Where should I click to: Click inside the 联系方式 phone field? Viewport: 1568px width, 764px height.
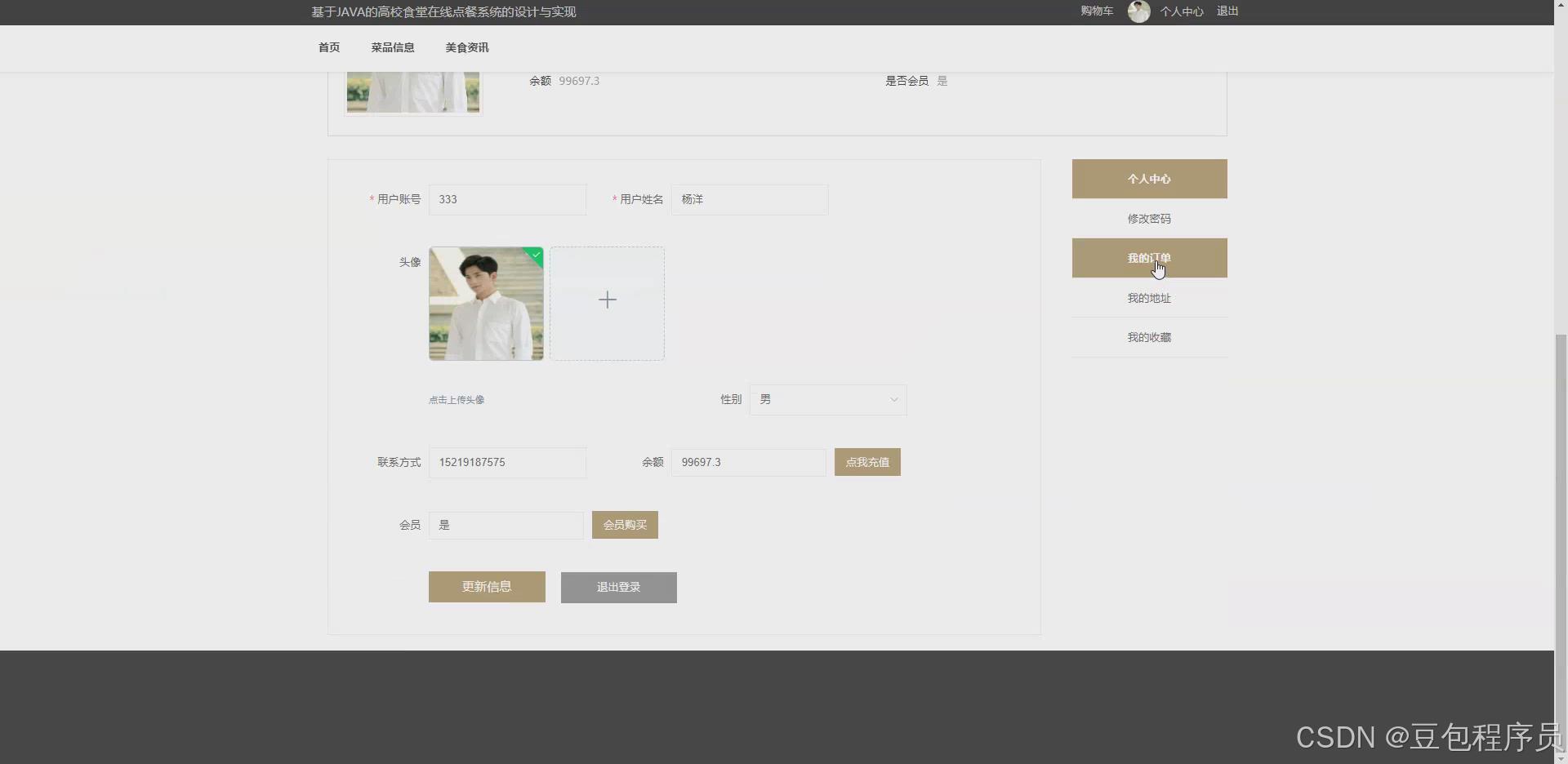[507, 462]
